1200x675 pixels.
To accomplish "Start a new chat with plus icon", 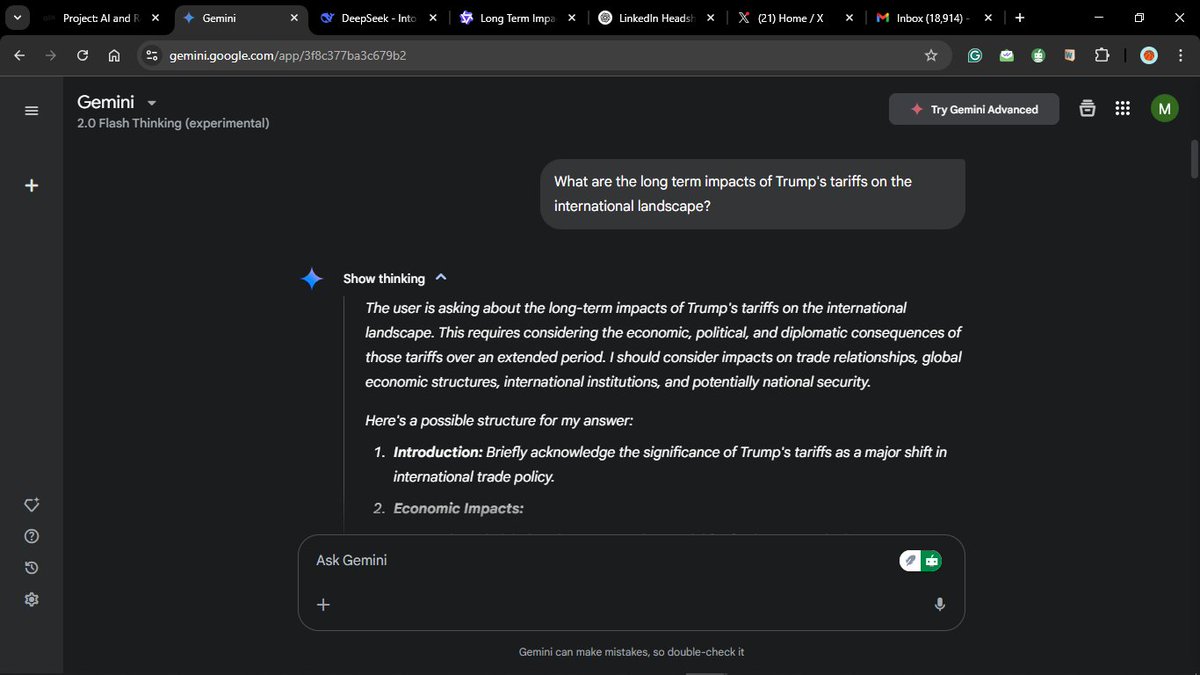I will pos(31,185).
